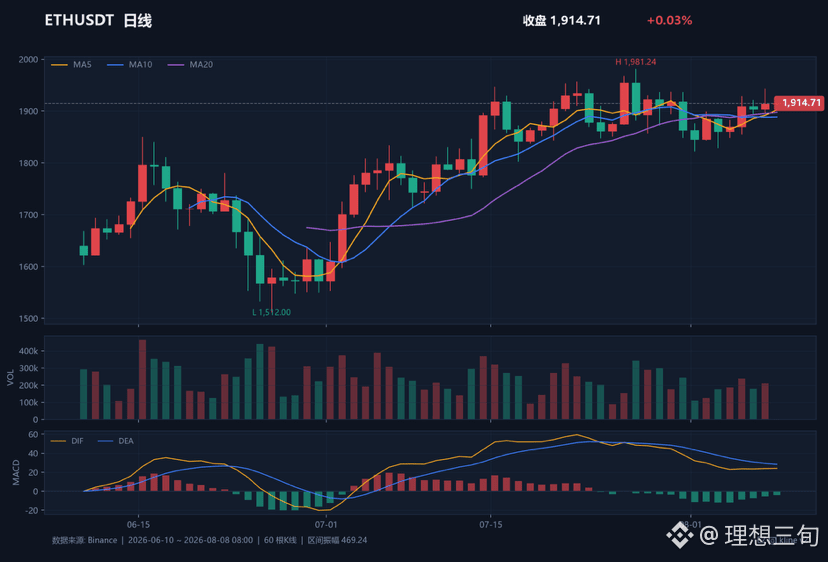Click the L 1,512.00 low marker
Screen dimensions: 828x562
tap(271, 312)
